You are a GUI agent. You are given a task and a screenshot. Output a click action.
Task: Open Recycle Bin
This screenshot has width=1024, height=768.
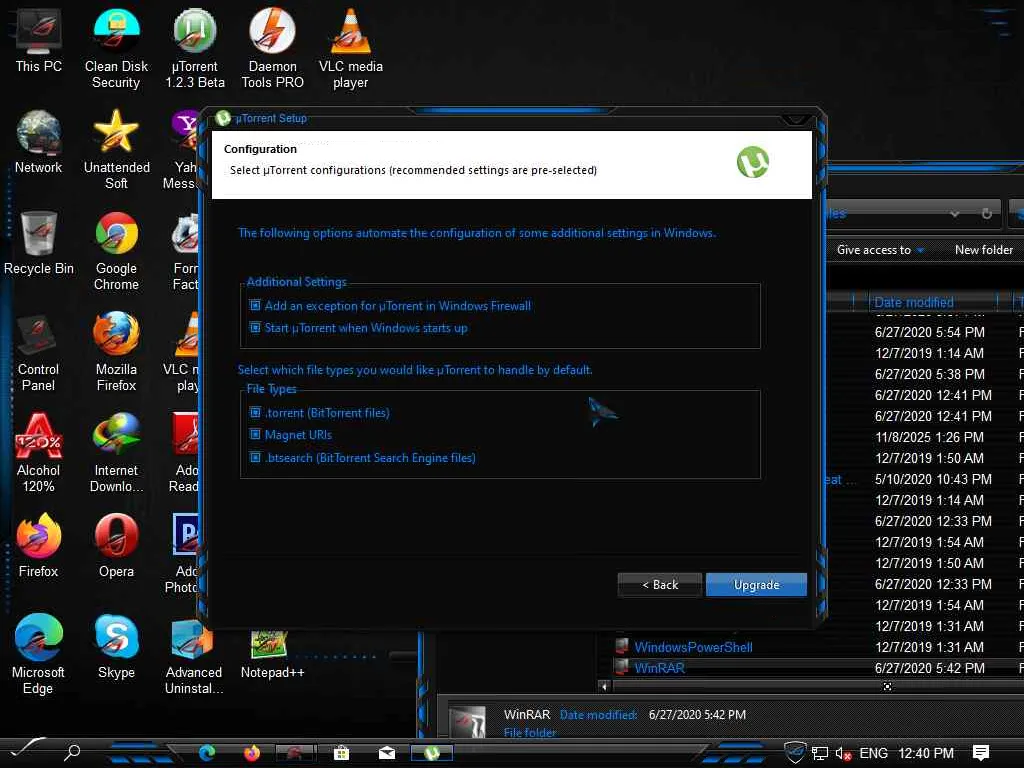click(39, 243)
